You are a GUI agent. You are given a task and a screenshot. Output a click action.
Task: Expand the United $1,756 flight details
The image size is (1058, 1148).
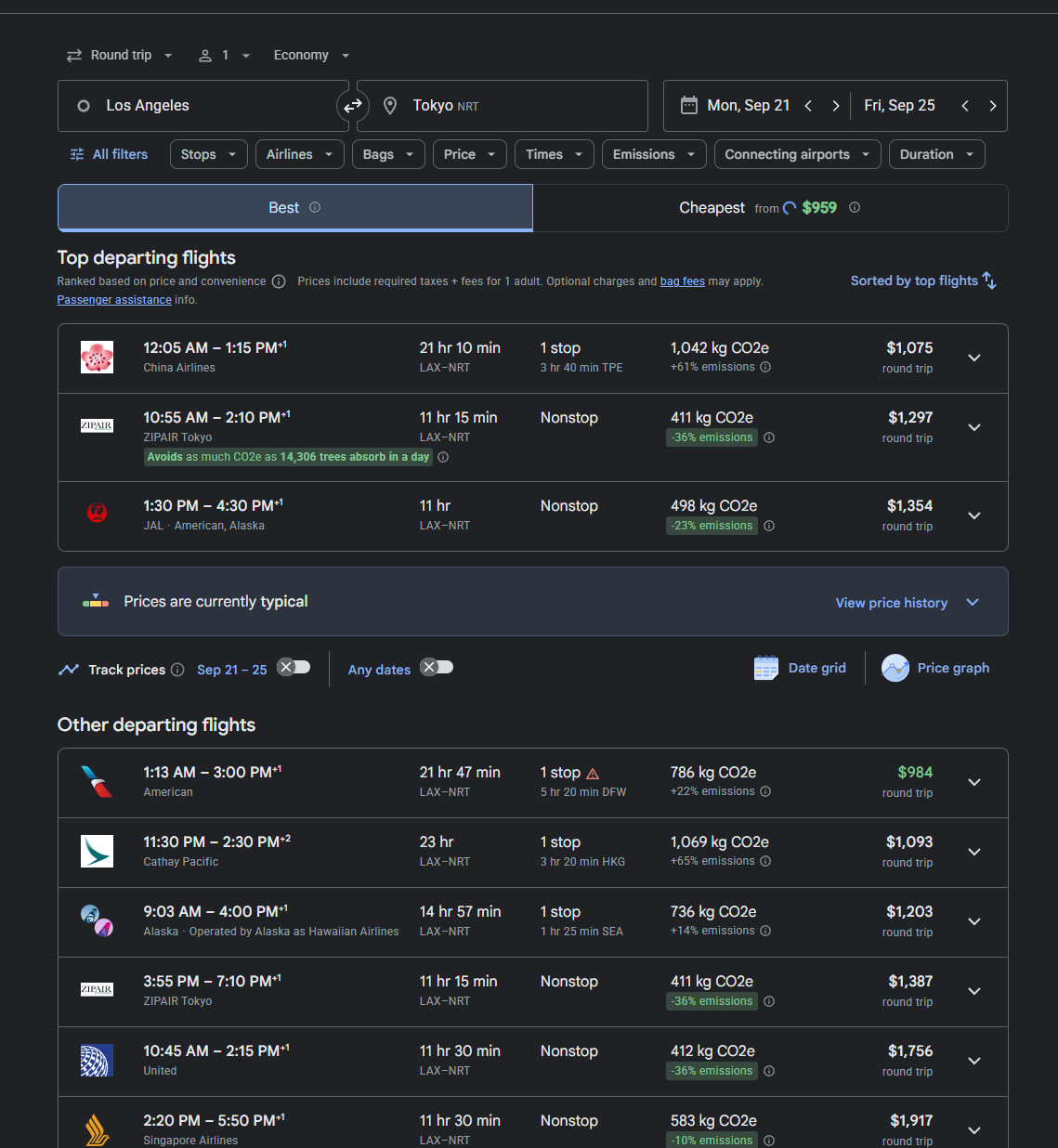pyautogui.click(x=974, y=1061)
